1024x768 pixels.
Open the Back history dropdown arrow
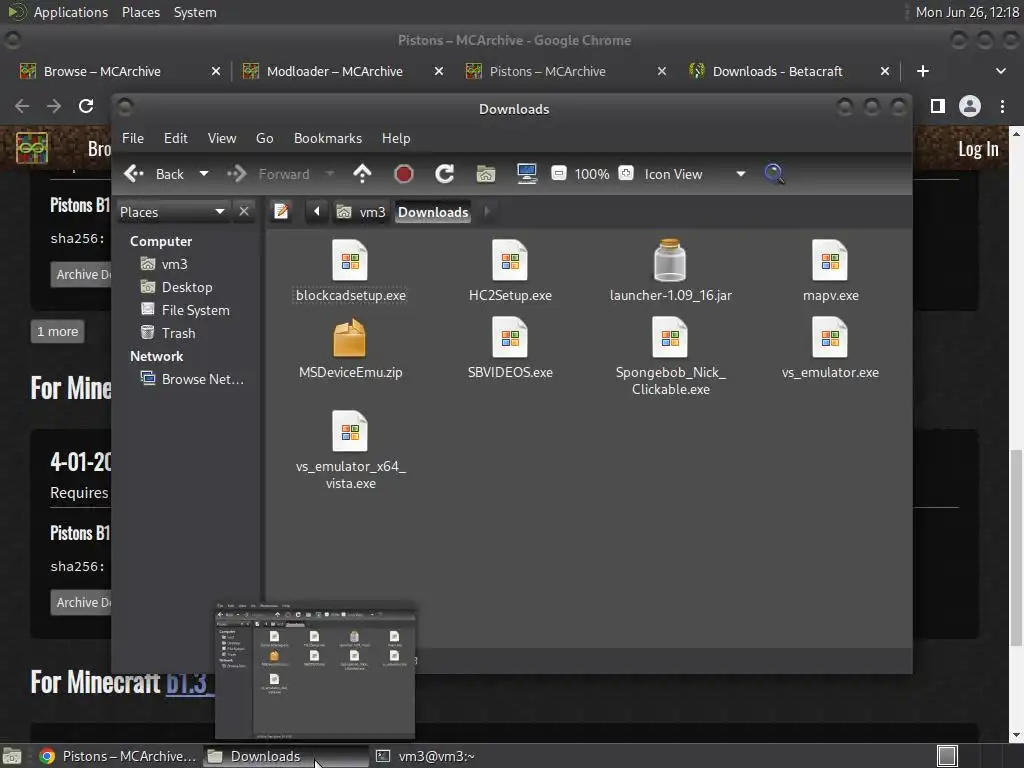pos(204,174)
